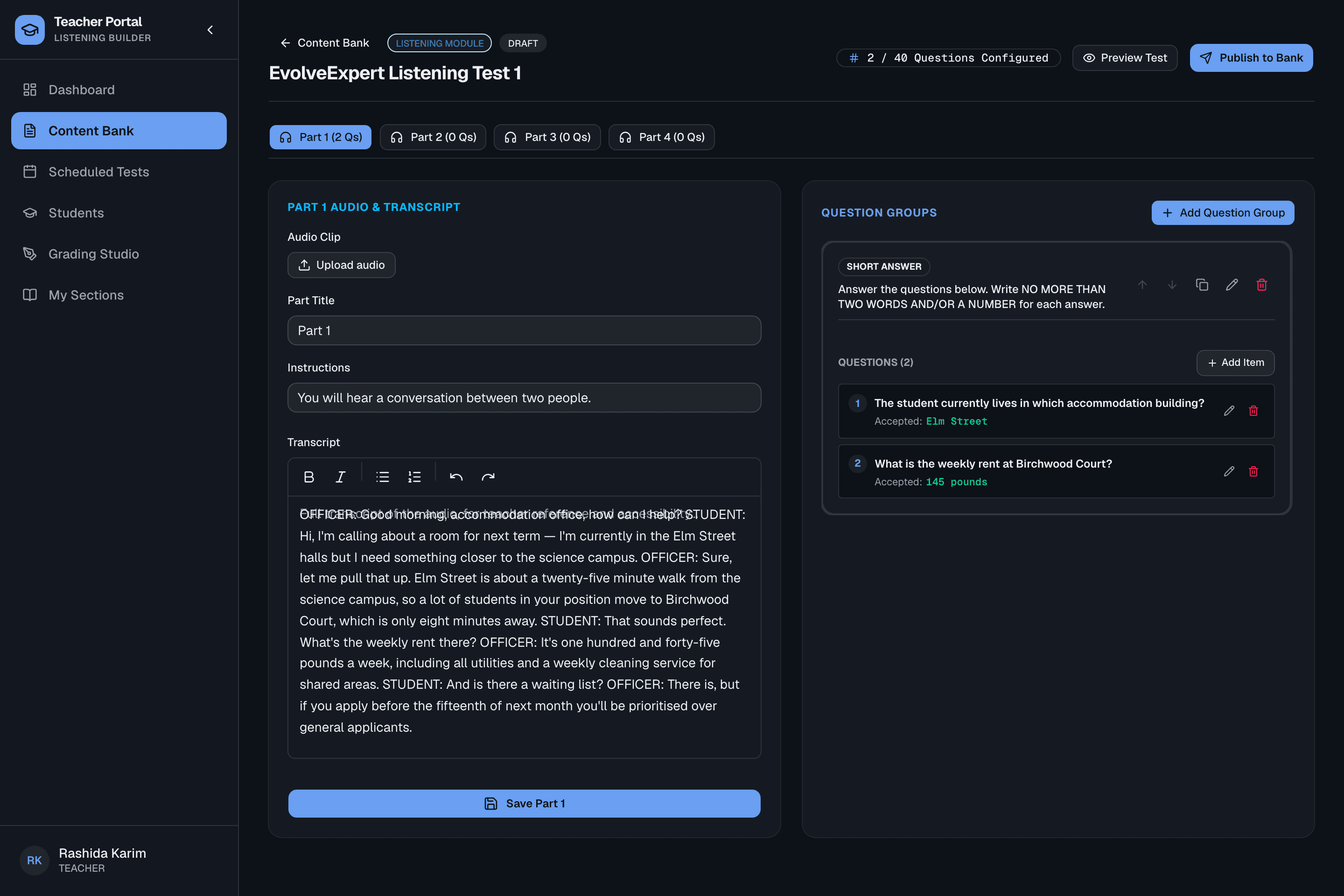Insert a numbered list in transcript
Screen dimensions: 1344x896
coord(414,477)
